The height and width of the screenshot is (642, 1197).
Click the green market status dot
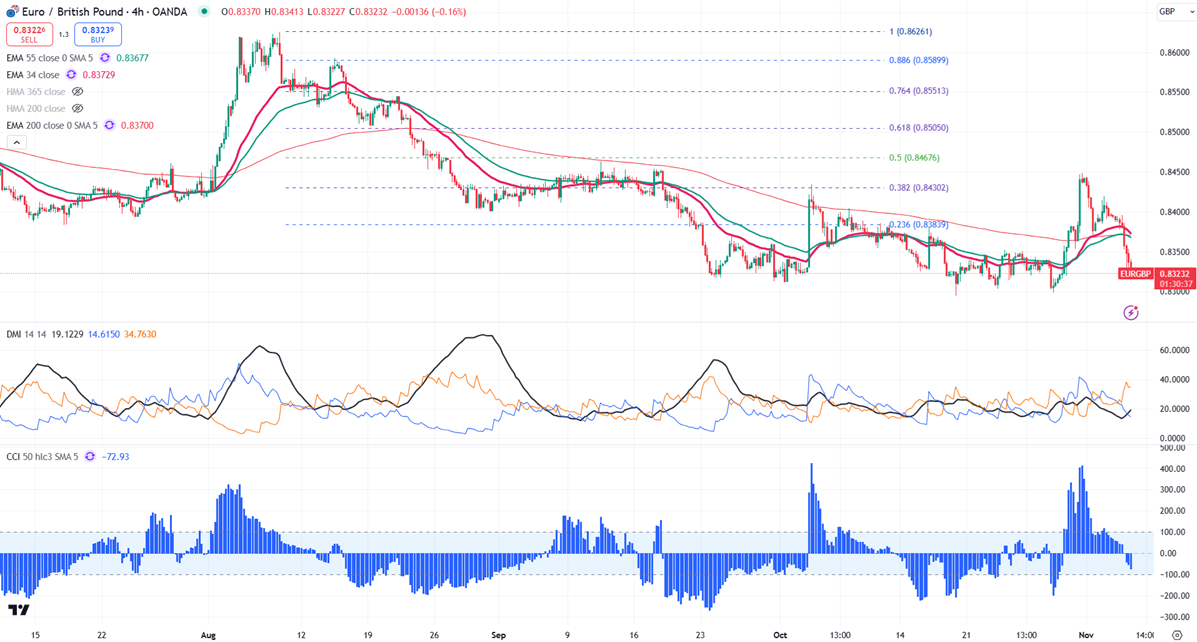[x=204, y=11]
